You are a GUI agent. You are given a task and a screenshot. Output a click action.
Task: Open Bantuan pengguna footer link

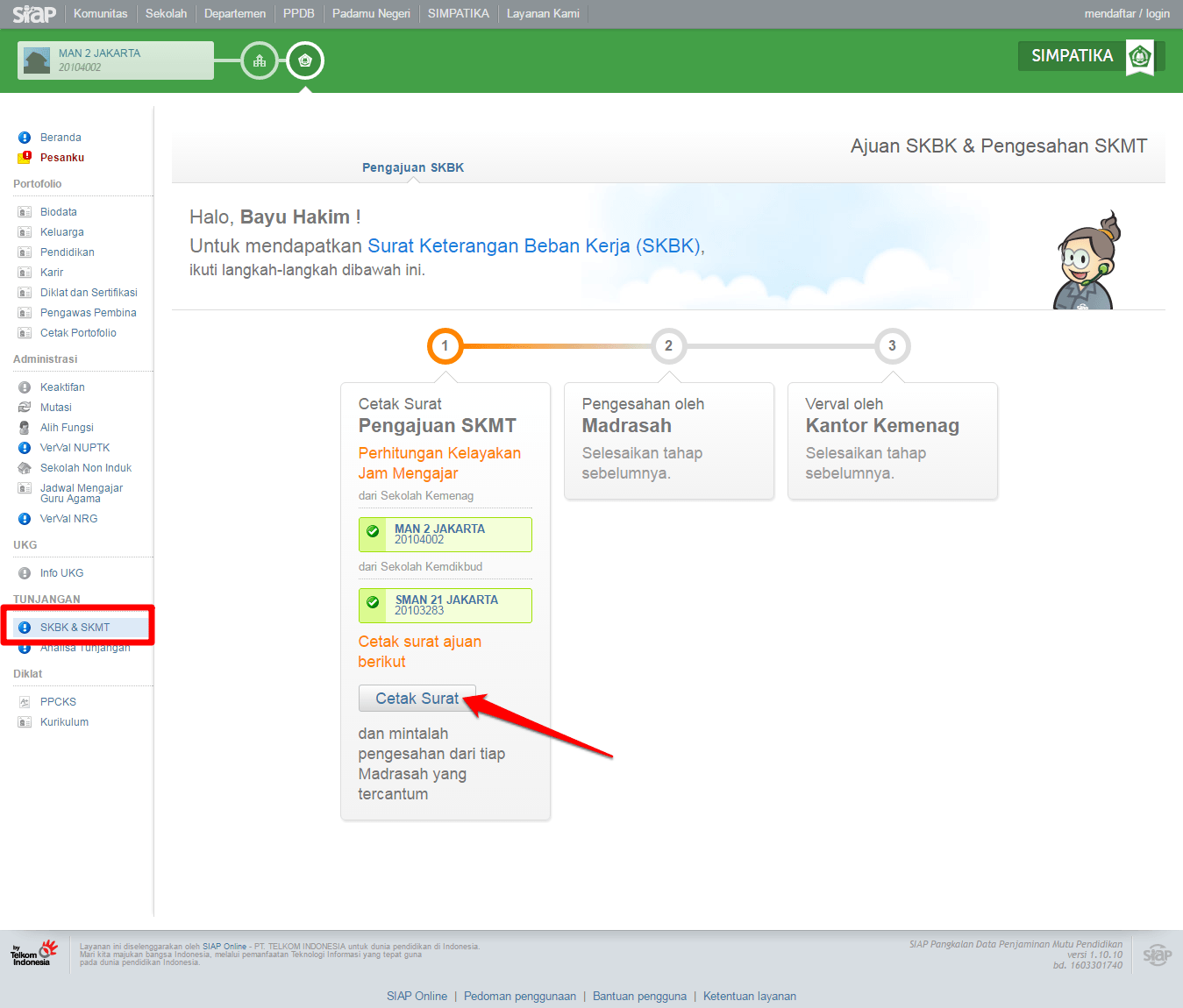point(639,997)
